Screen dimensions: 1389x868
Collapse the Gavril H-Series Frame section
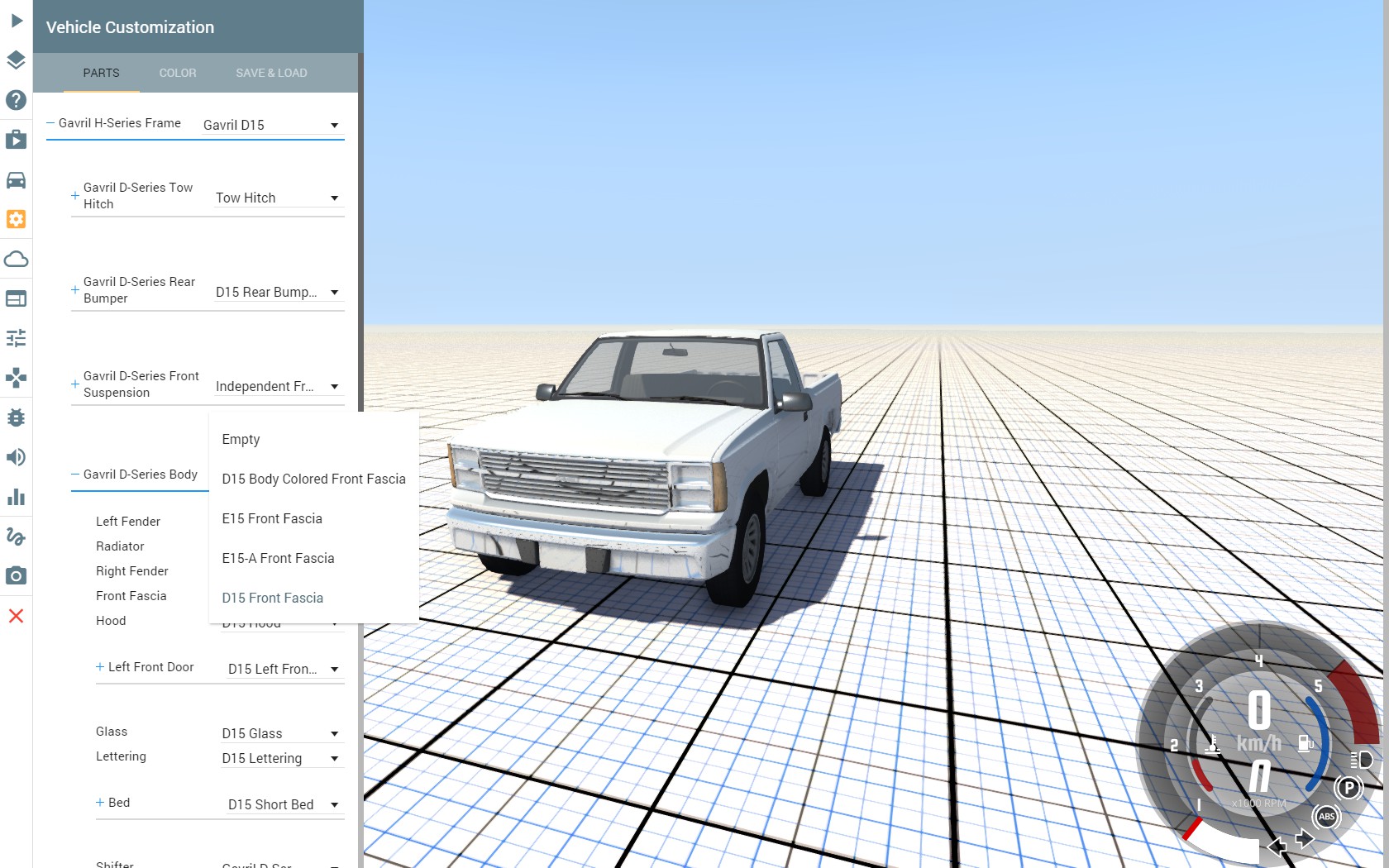50,123
